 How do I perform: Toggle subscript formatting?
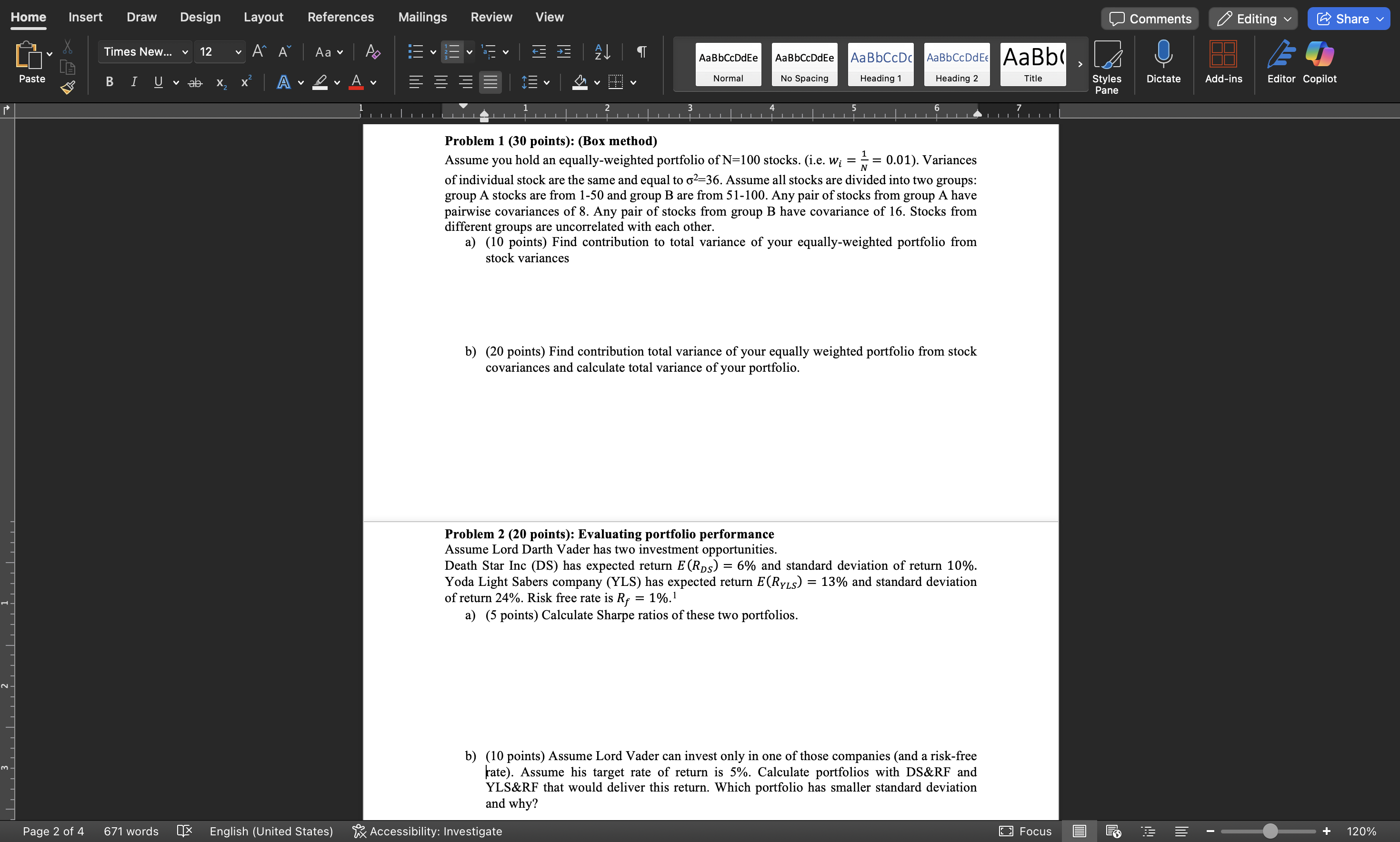(221, 83)
